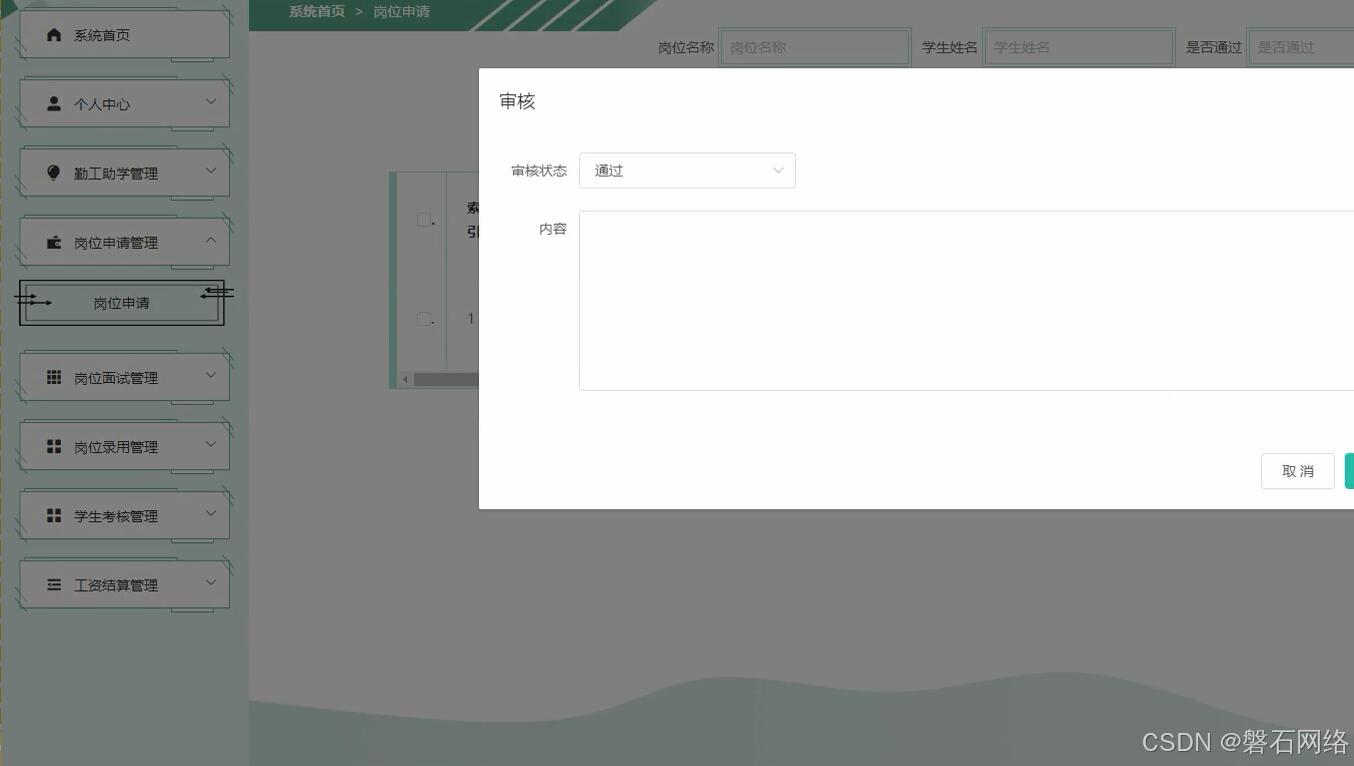Select the squares icon of 岗位录用管理
The height and width of the screenshot is (766, 1354).
(x=53, y=446)
